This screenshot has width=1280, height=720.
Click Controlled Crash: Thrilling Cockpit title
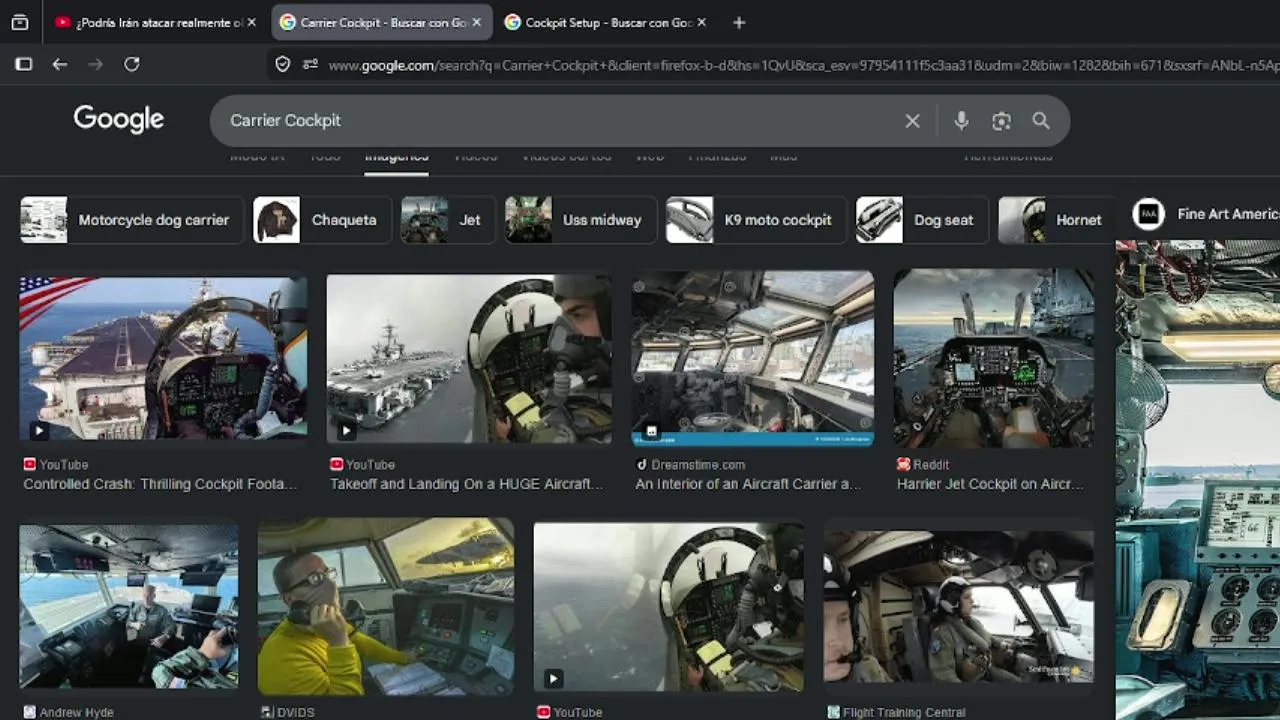[x=160, y=484]
